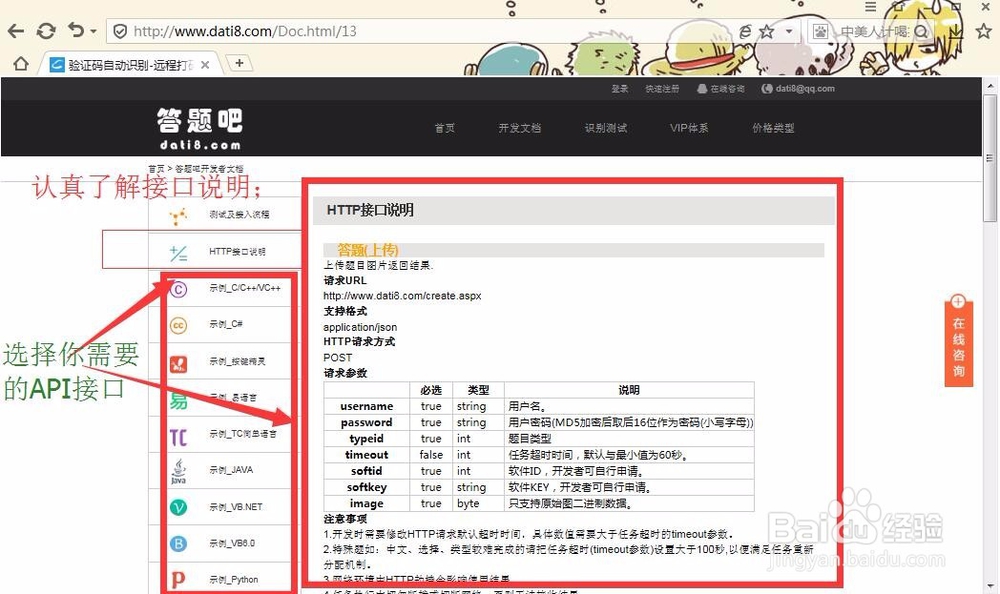Image resolution: width=1000 pixels, height=594 pixels.
Task: Click the green 易 language icon
Action: 178,401
